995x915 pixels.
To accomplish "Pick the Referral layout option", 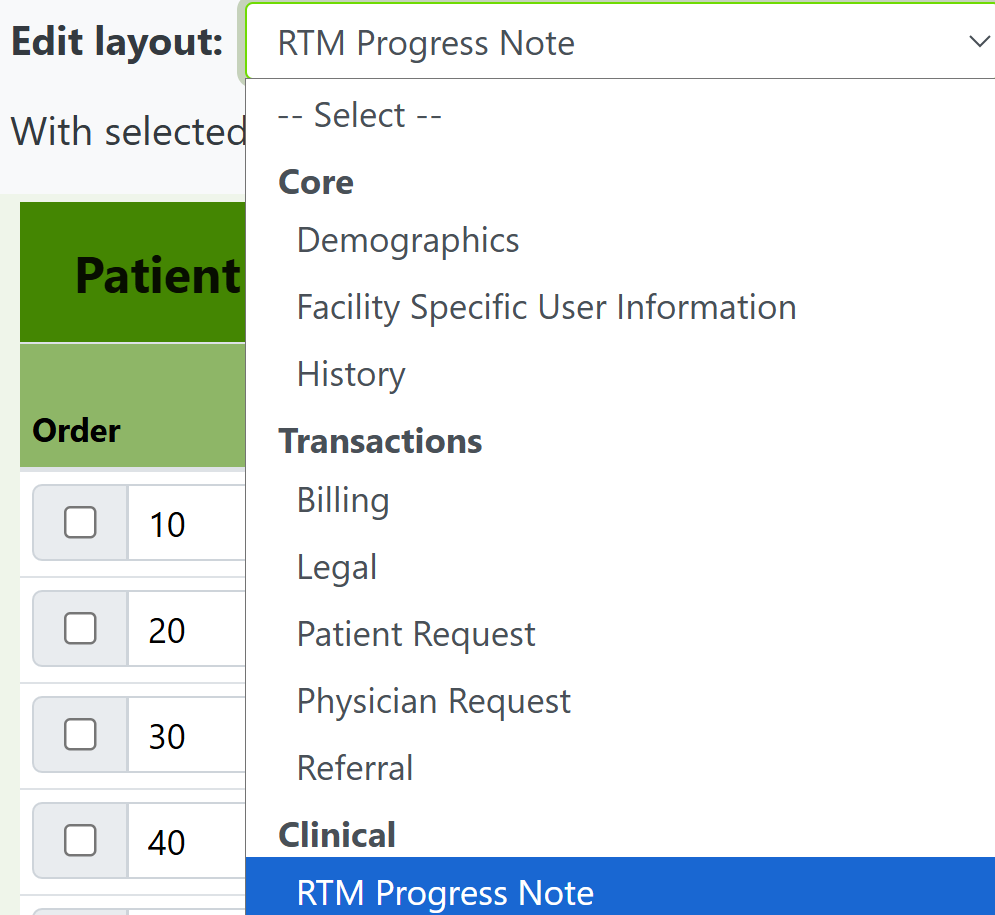I will point(354,768).
